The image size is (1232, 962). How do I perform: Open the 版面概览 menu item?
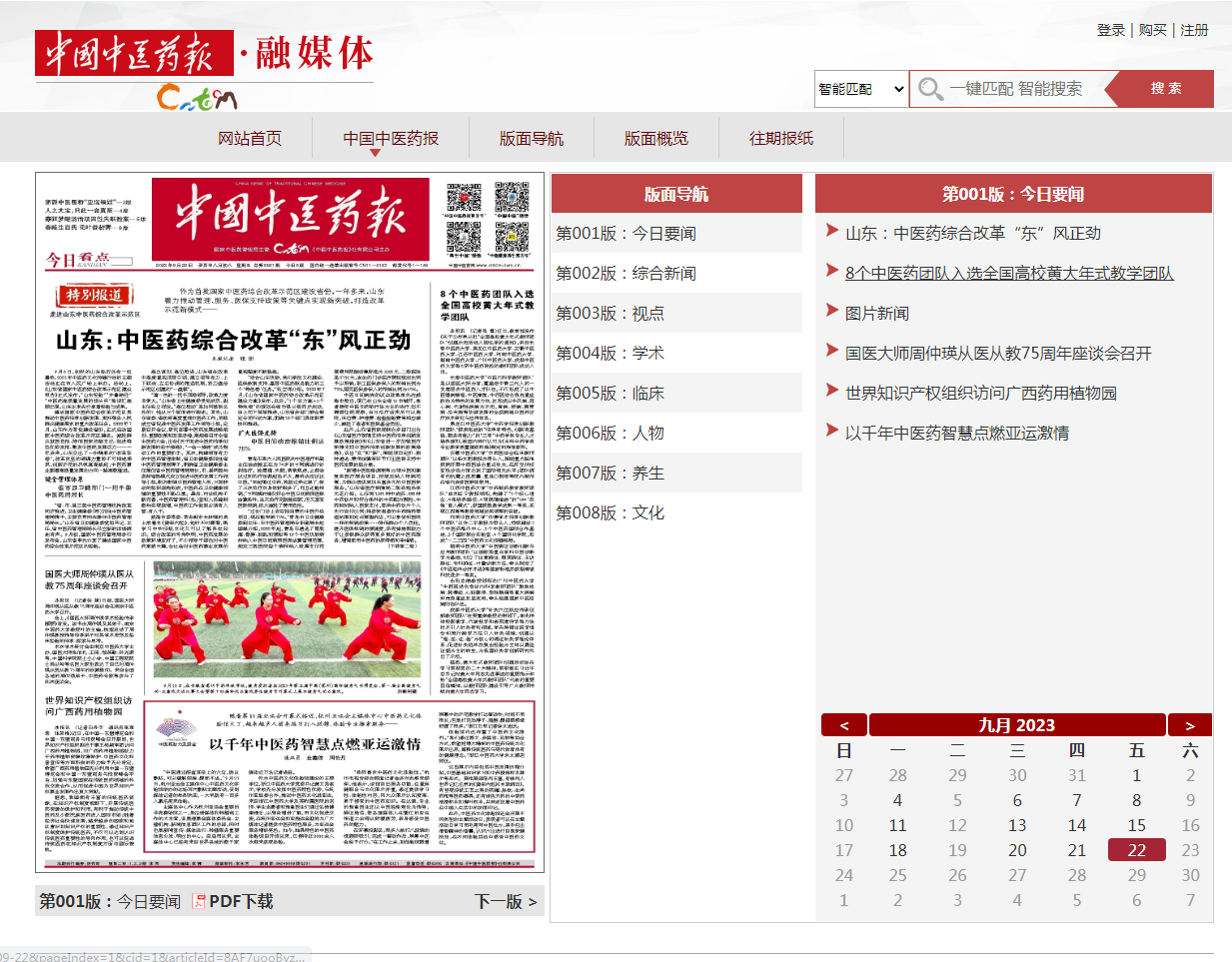pyautogui.click(x=656, y=138)
